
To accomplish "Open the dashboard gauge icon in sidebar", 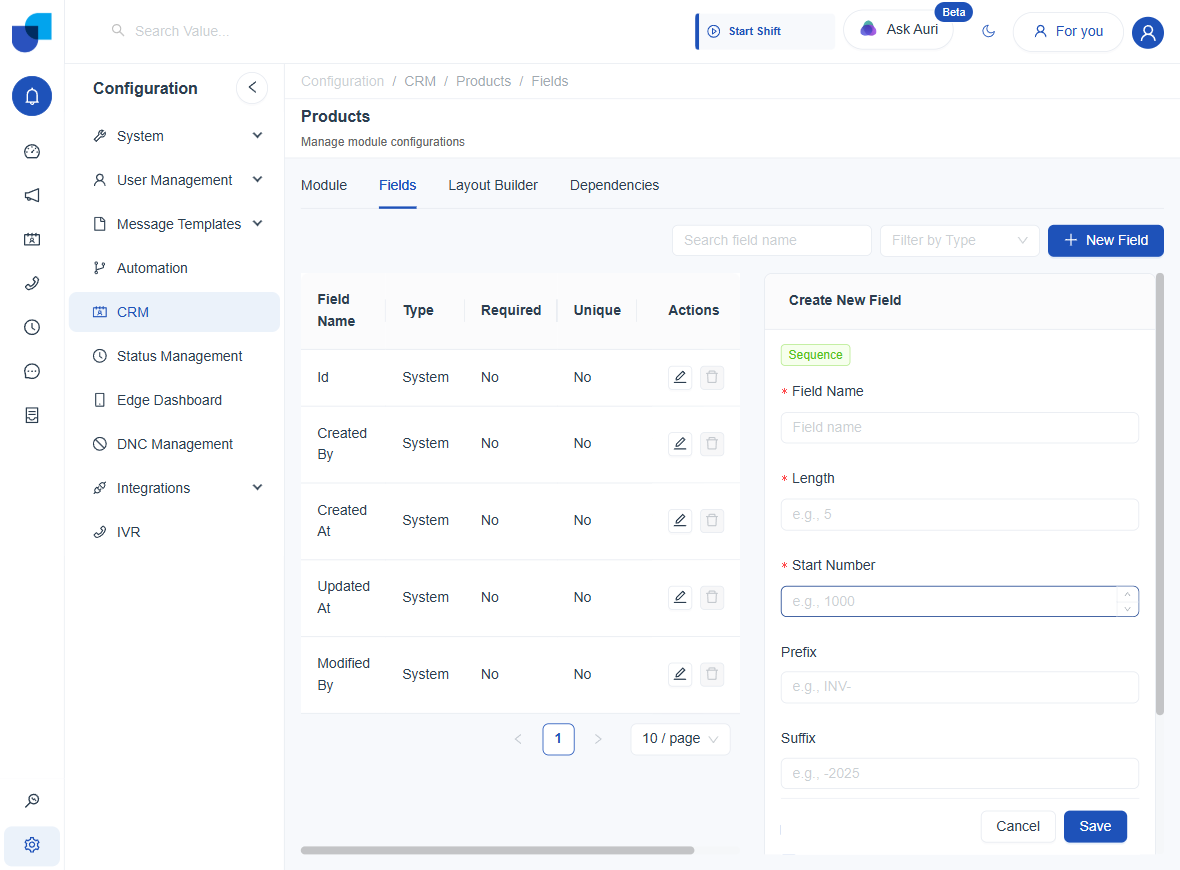I will pos(32,151).
